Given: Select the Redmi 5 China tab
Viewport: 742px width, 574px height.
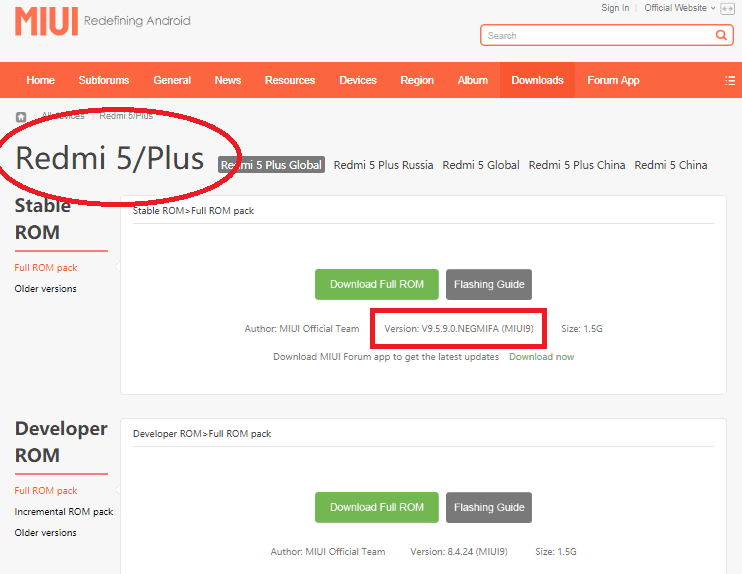Looking at the screenshot, I should coord(671,165).
